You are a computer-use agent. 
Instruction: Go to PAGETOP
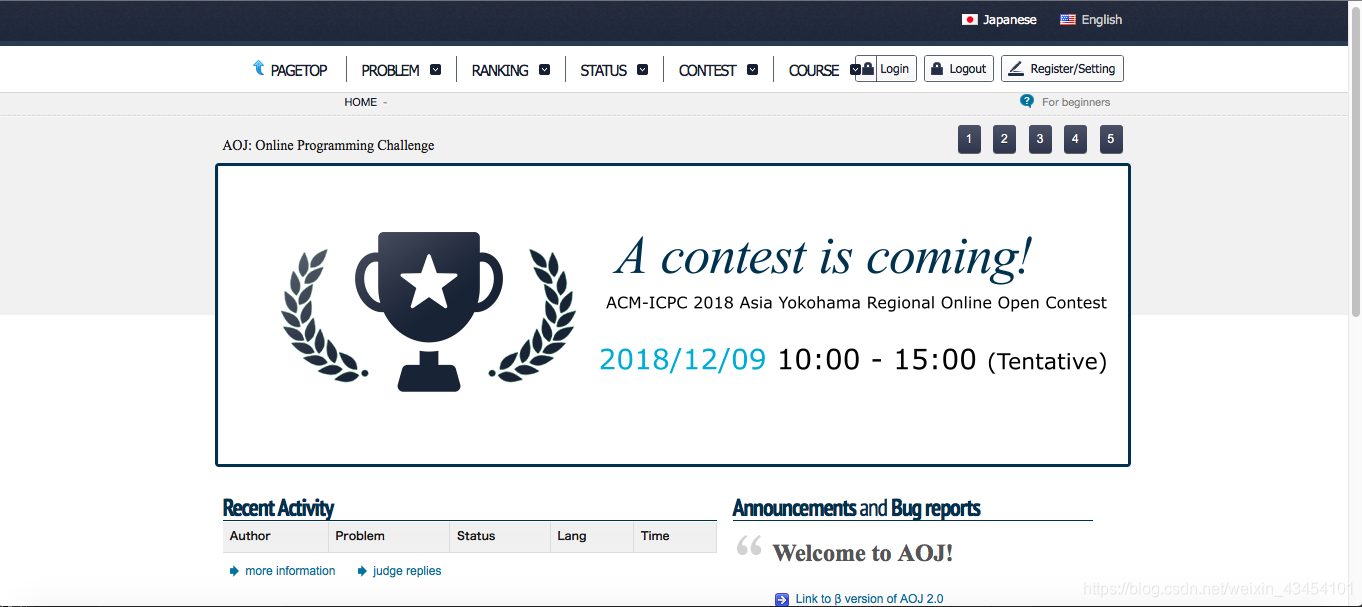pos(299,70)
